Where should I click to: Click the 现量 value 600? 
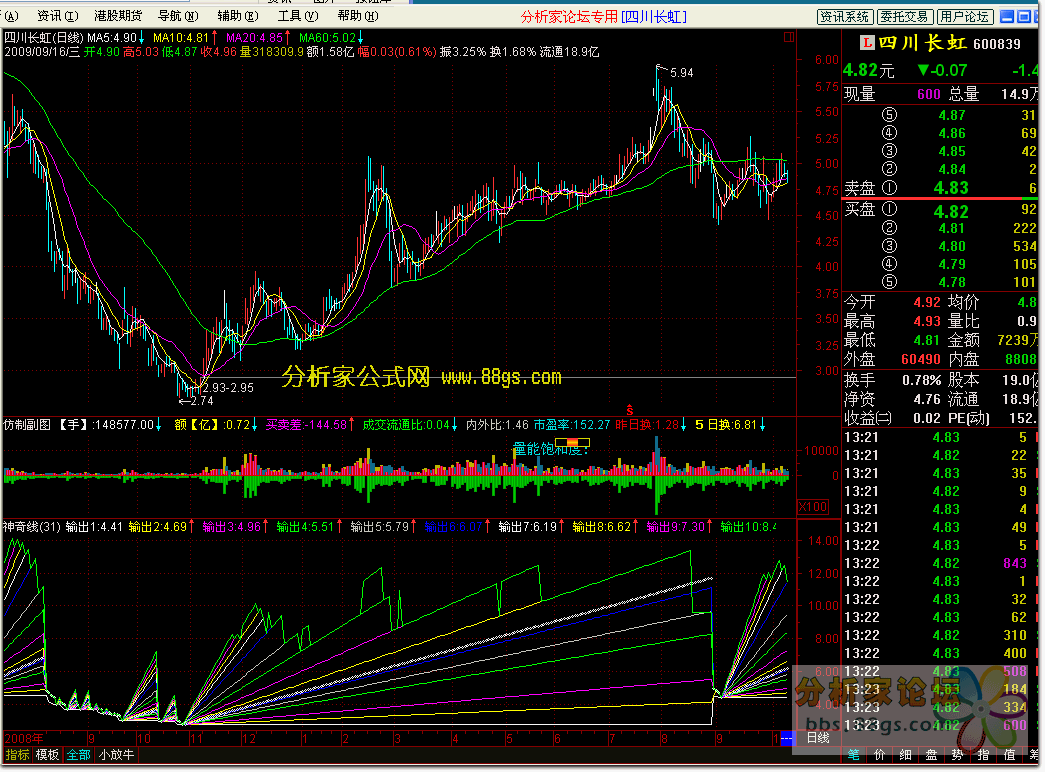tap(928, 94)
